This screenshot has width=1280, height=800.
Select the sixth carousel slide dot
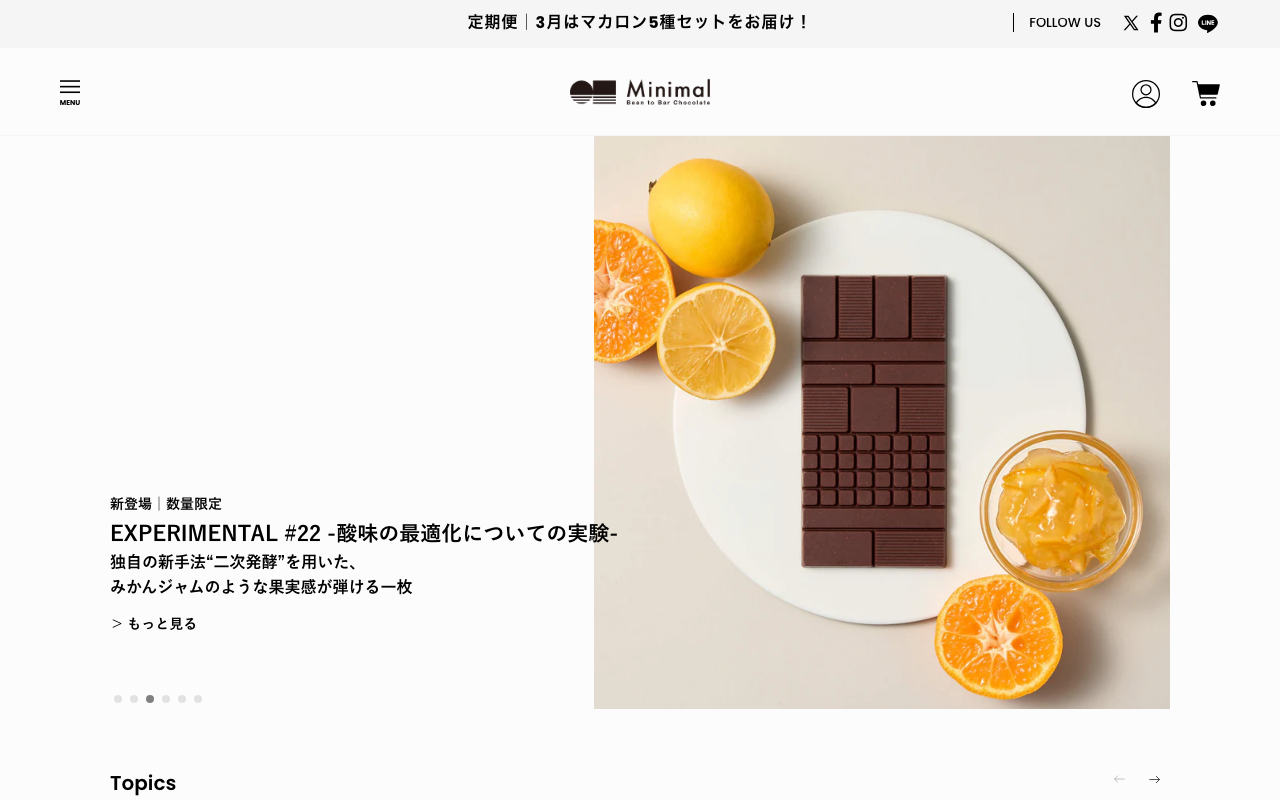[198, 699]
